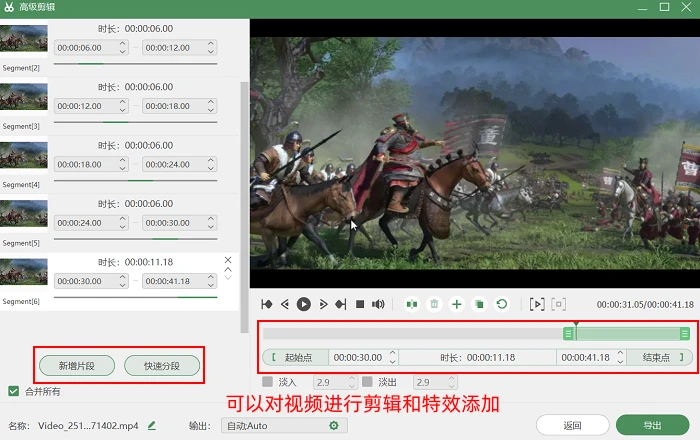700x440 pixels.
Task: Click Segment[6] end time stepper
Action: click(x=211, y=281)
